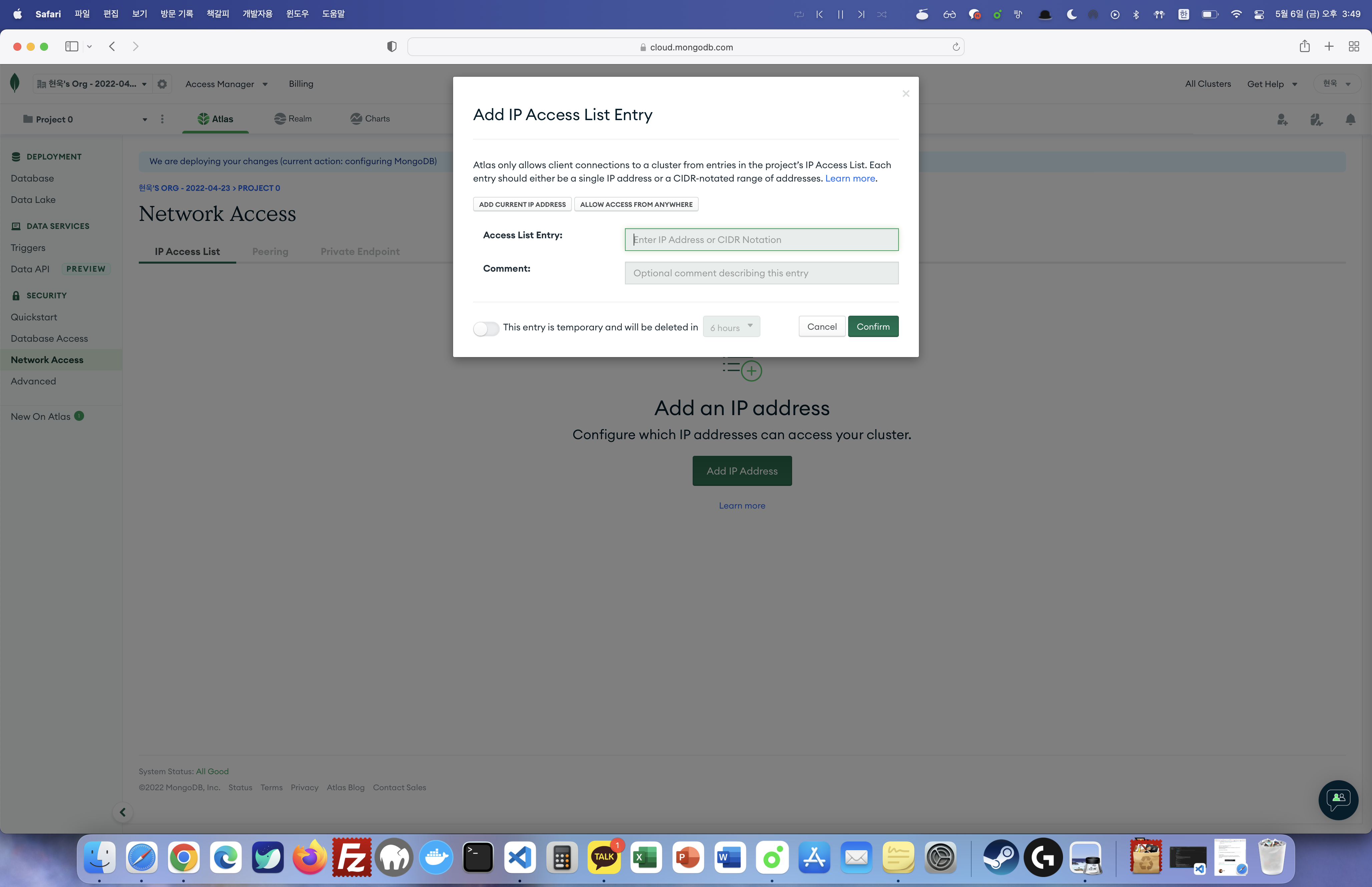The height and width of the screenshot is (887, 1372).
Task: Collapse sidebar with the chevron icon
Action: tap(123, 812)
